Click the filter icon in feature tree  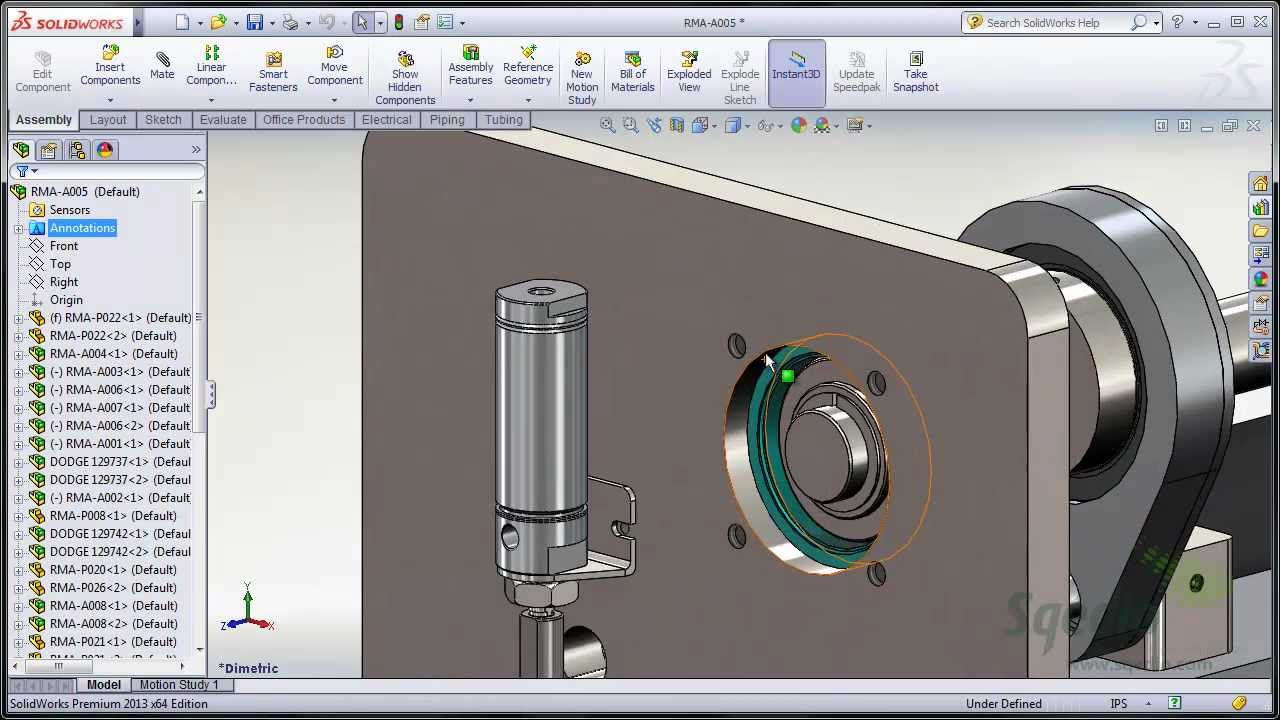point(22,171)
